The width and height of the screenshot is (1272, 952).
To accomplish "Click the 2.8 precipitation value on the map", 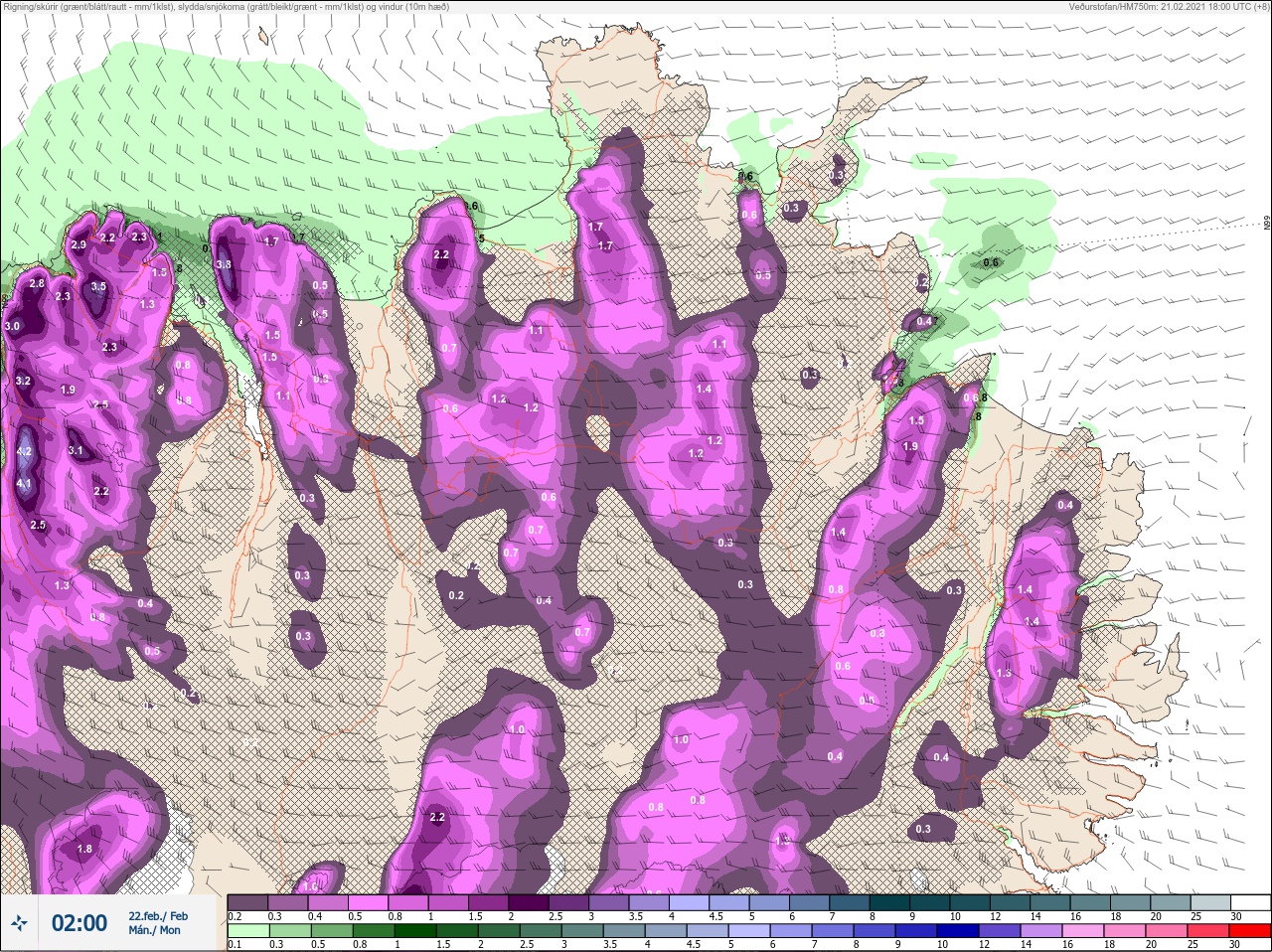I will (x=37, y=284).
